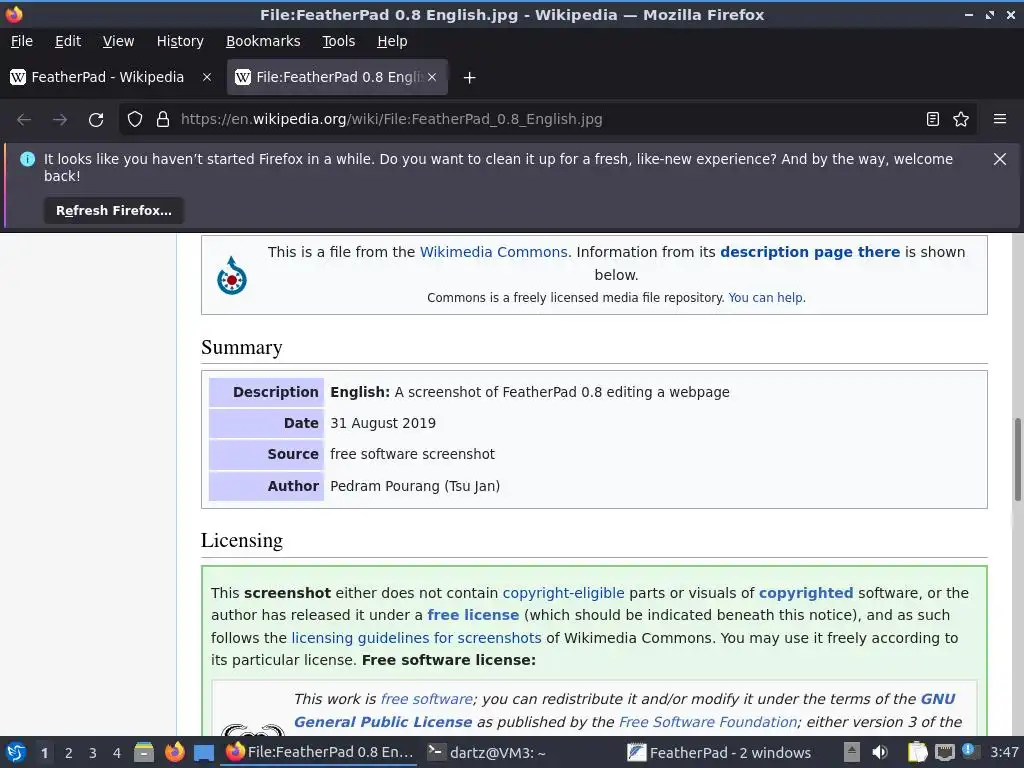Image resolution: width=1024 pixels, height=768 pixels.
Task: Open the View menu
Action: click(118, 41)
